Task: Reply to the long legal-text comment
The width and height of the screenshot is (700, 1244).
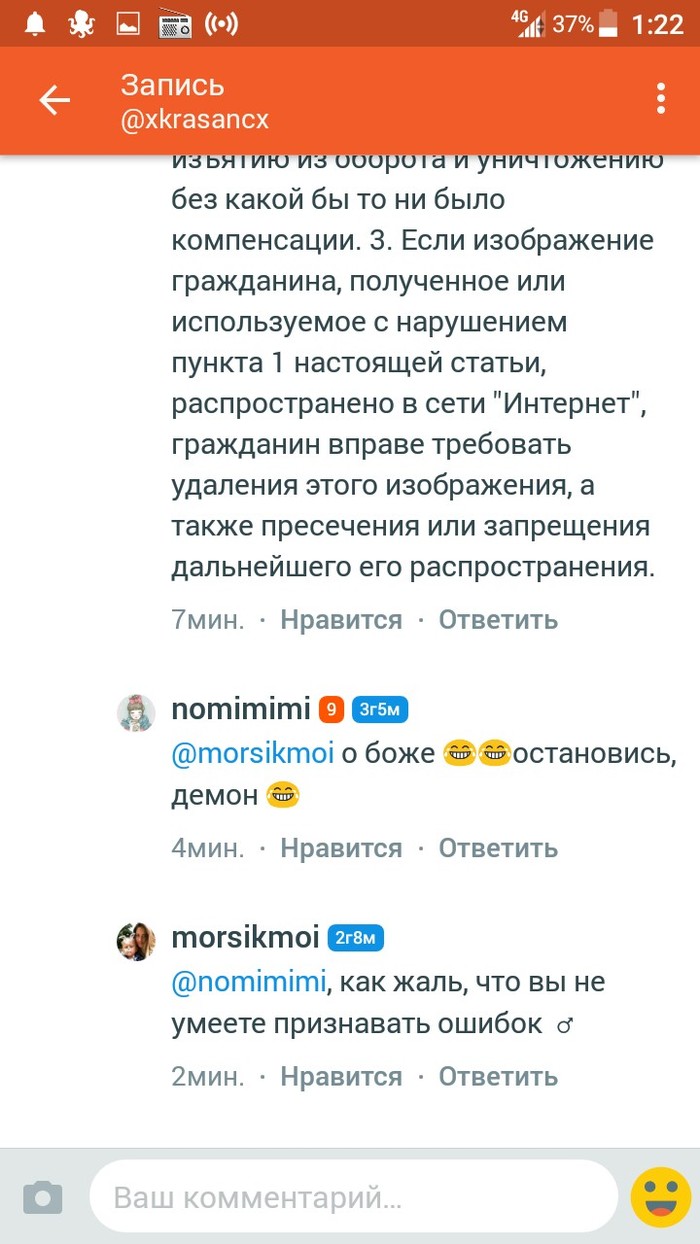Action: click(x=498, y=620)
